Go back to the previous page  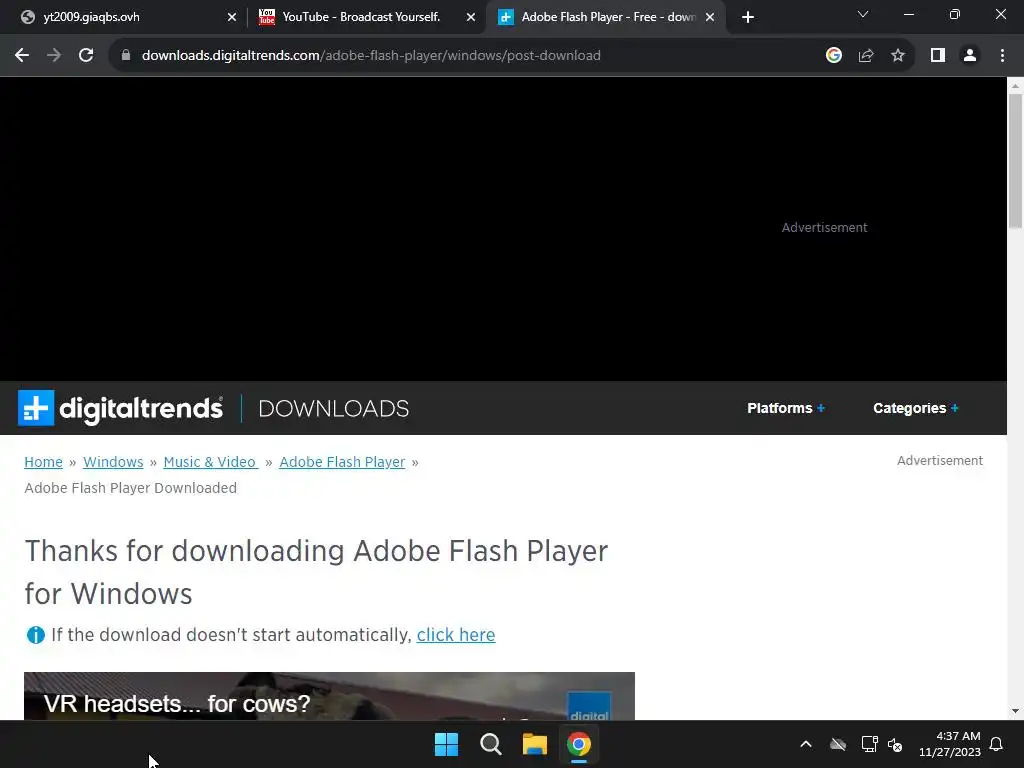[x=22, y=56]
